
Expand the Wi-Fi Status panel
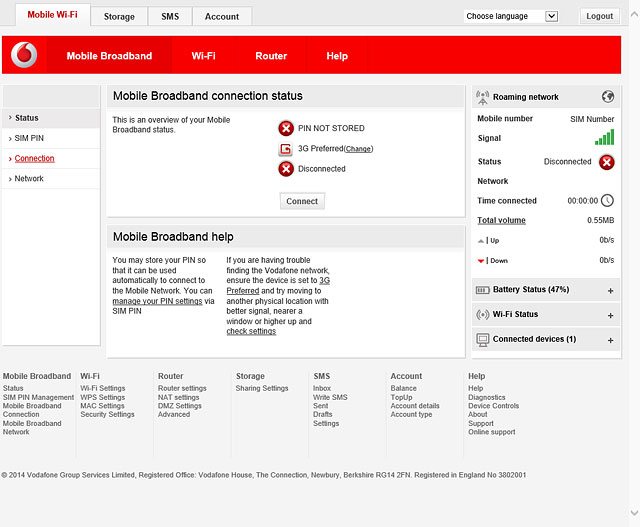click(611, 316)
